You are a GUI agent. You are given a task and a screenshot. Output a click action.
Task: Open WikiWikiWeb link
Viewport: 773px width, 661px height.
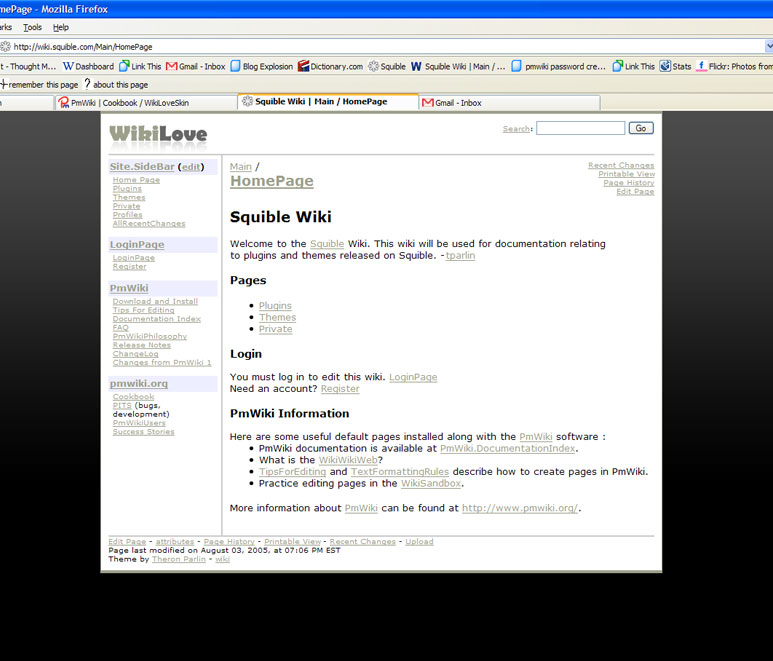(x=348, y=460)
